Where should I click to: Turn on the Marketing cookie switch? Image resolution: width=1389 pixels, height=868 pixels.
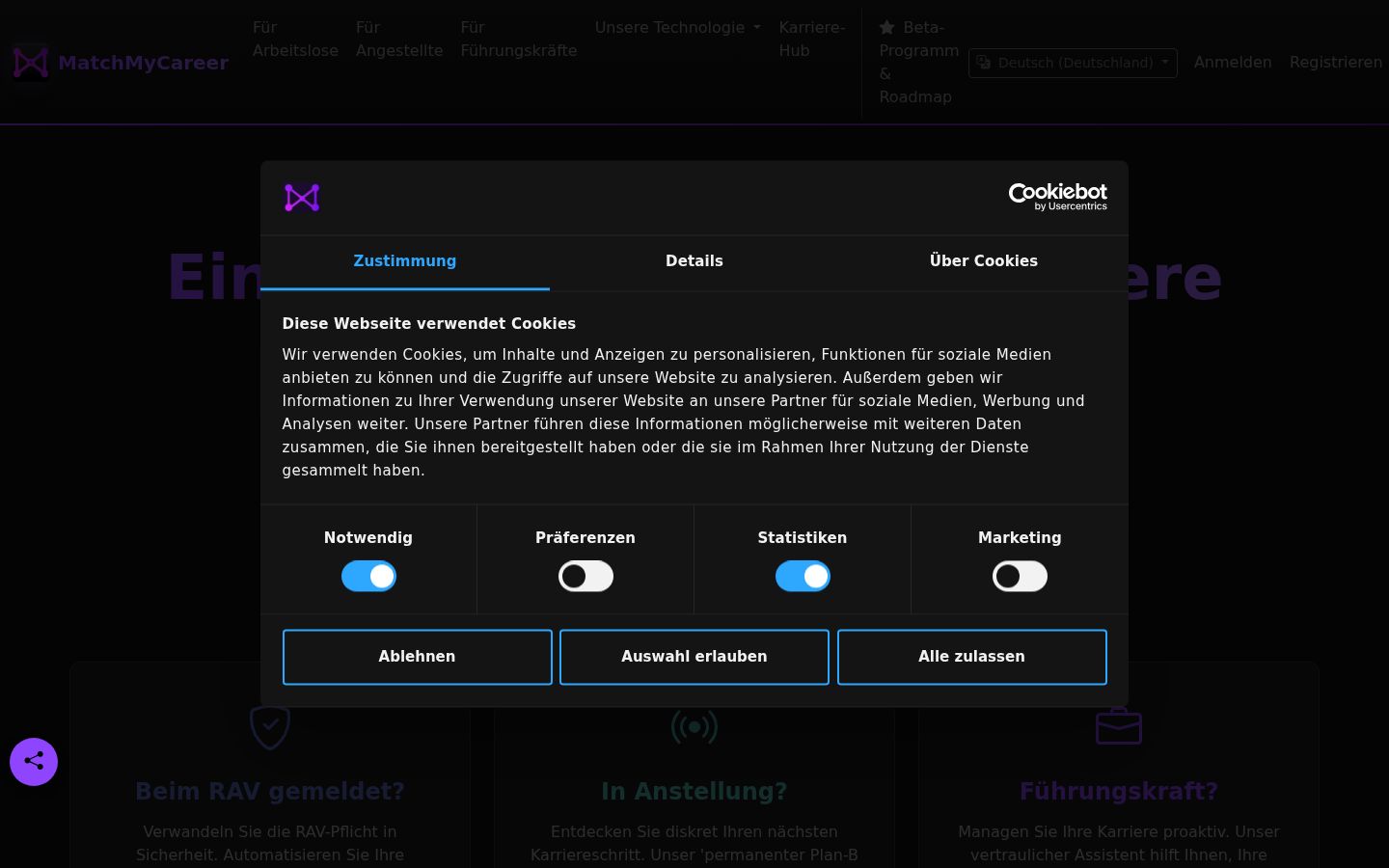pyautogui.click(x=1020, y=577)
